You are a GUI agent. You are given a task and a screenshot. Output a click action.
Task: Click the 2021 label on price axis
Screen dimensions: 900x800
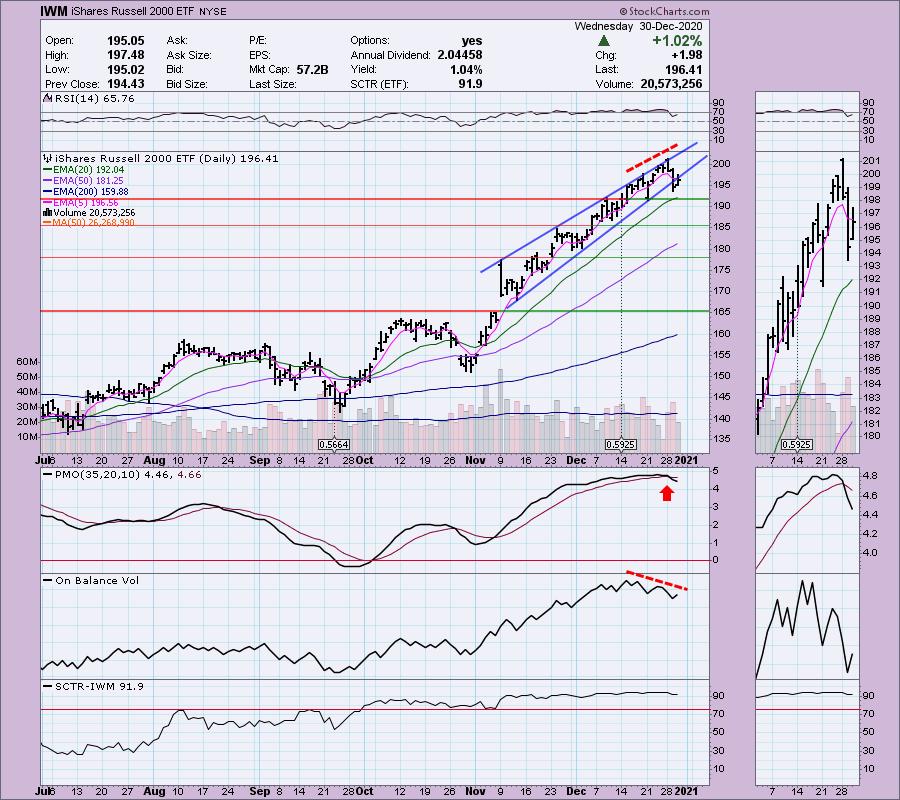click(x=685, y=460)
